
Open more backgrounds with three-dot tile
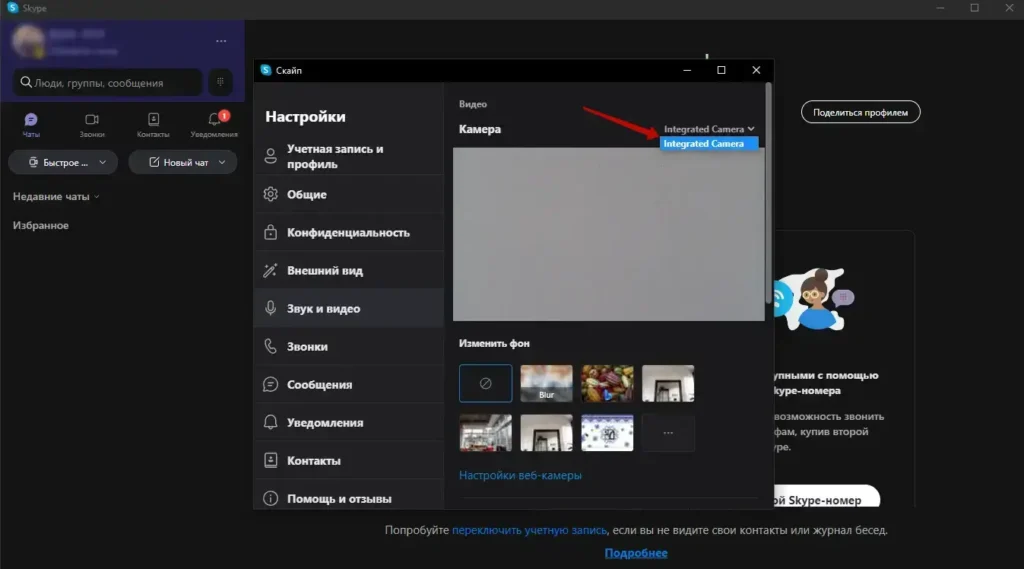click(668, 432)
